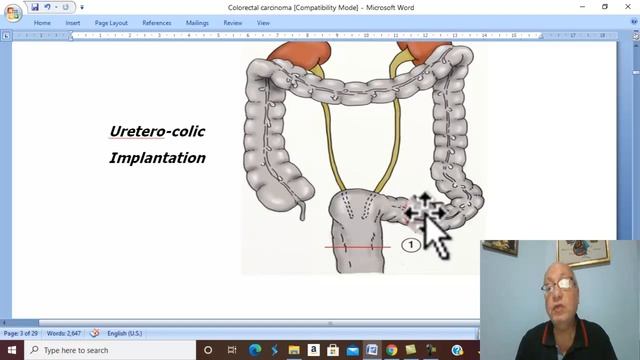Toggle the ruler view button above scrollbar
Viewport: 640px width, 360px height.
coord(636,36)
